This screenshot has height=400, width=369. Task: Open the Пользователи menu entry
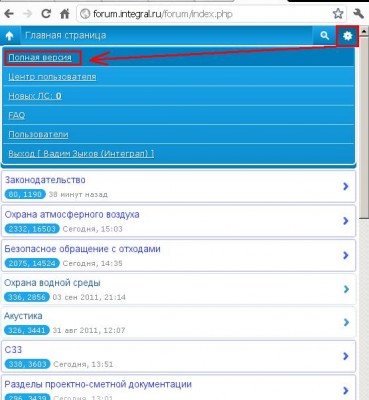38,134
